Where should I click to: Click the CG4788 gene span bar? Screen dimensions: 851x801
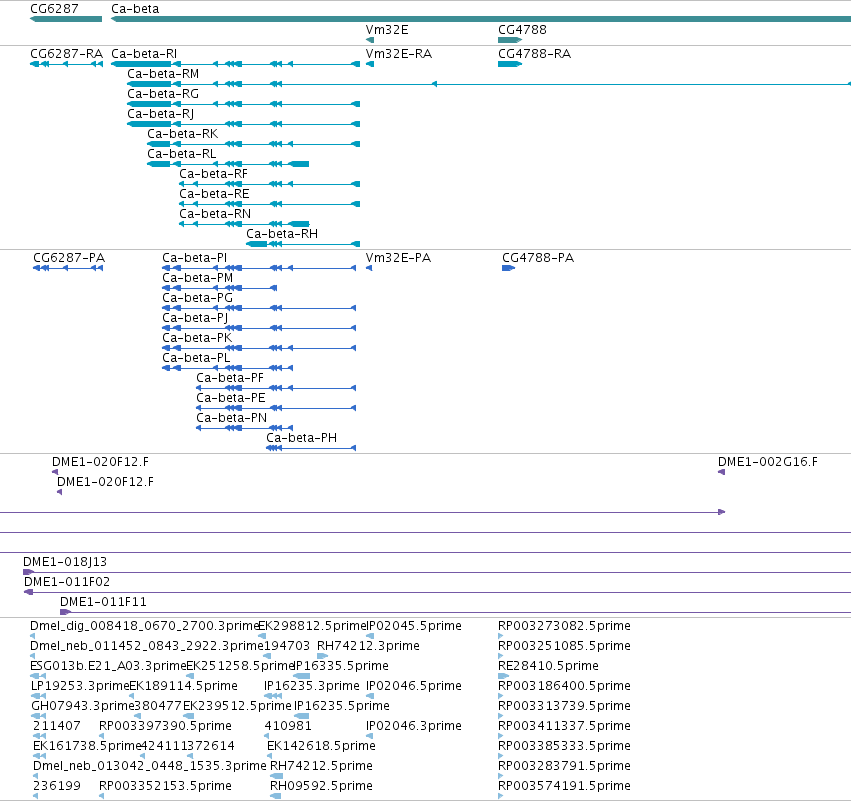510,40
